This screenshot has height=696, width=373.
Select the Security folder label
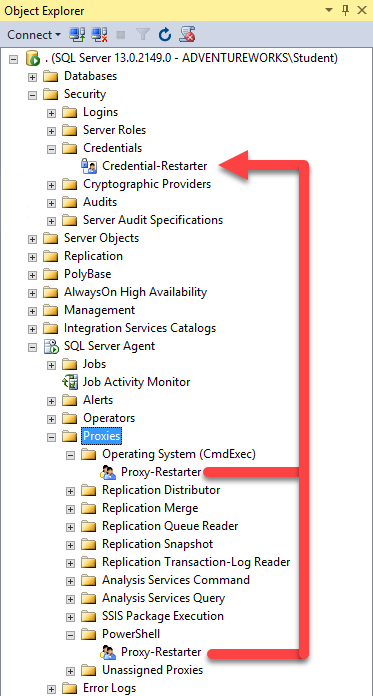pos(85,94)
